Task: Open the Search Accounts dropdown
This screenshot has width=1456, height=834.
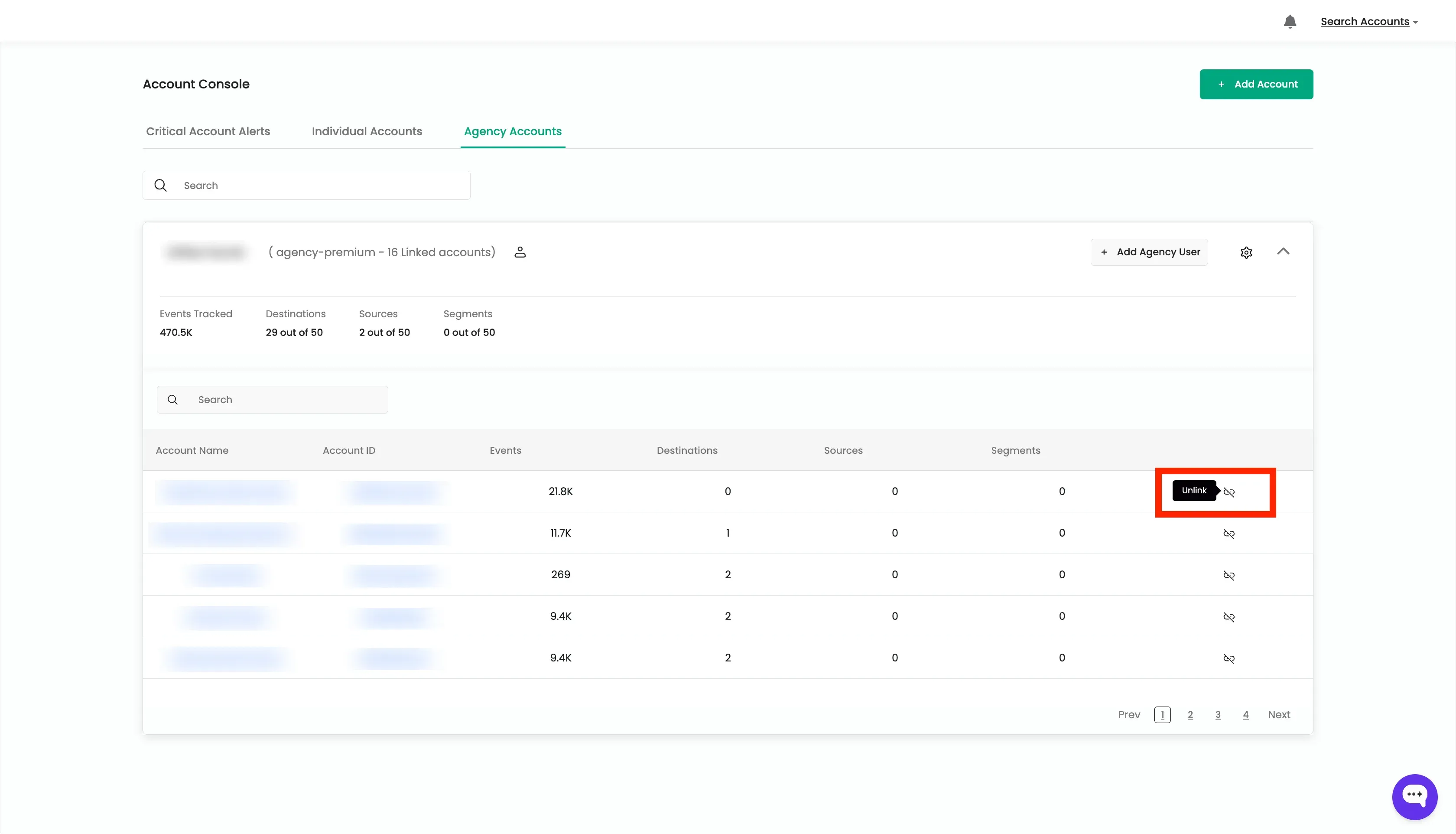Action: tap(1369, 22)
